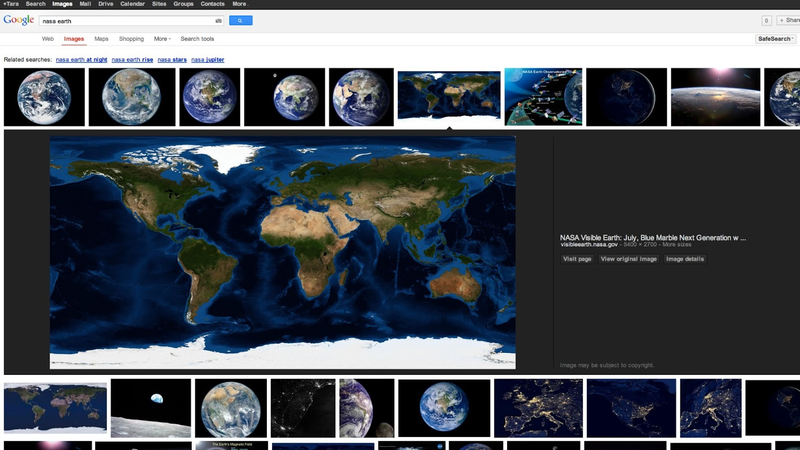This screenshot has height=450, width=800.
Task: Open Groups in the top black bar
Action: coord(183,4)
